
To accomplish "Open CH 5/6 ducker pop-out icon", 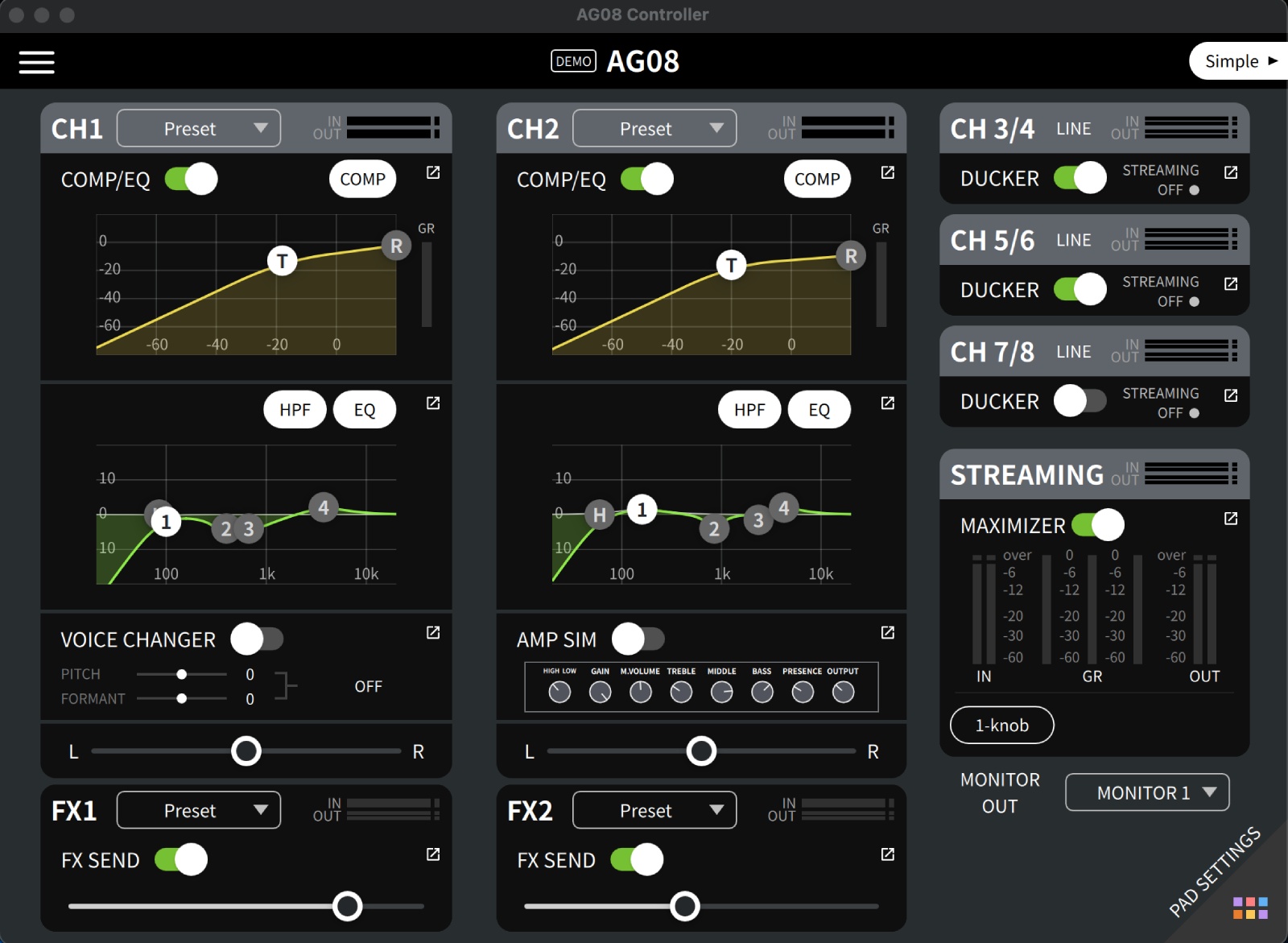I will pyautogui.click(x=1231, y=283).
